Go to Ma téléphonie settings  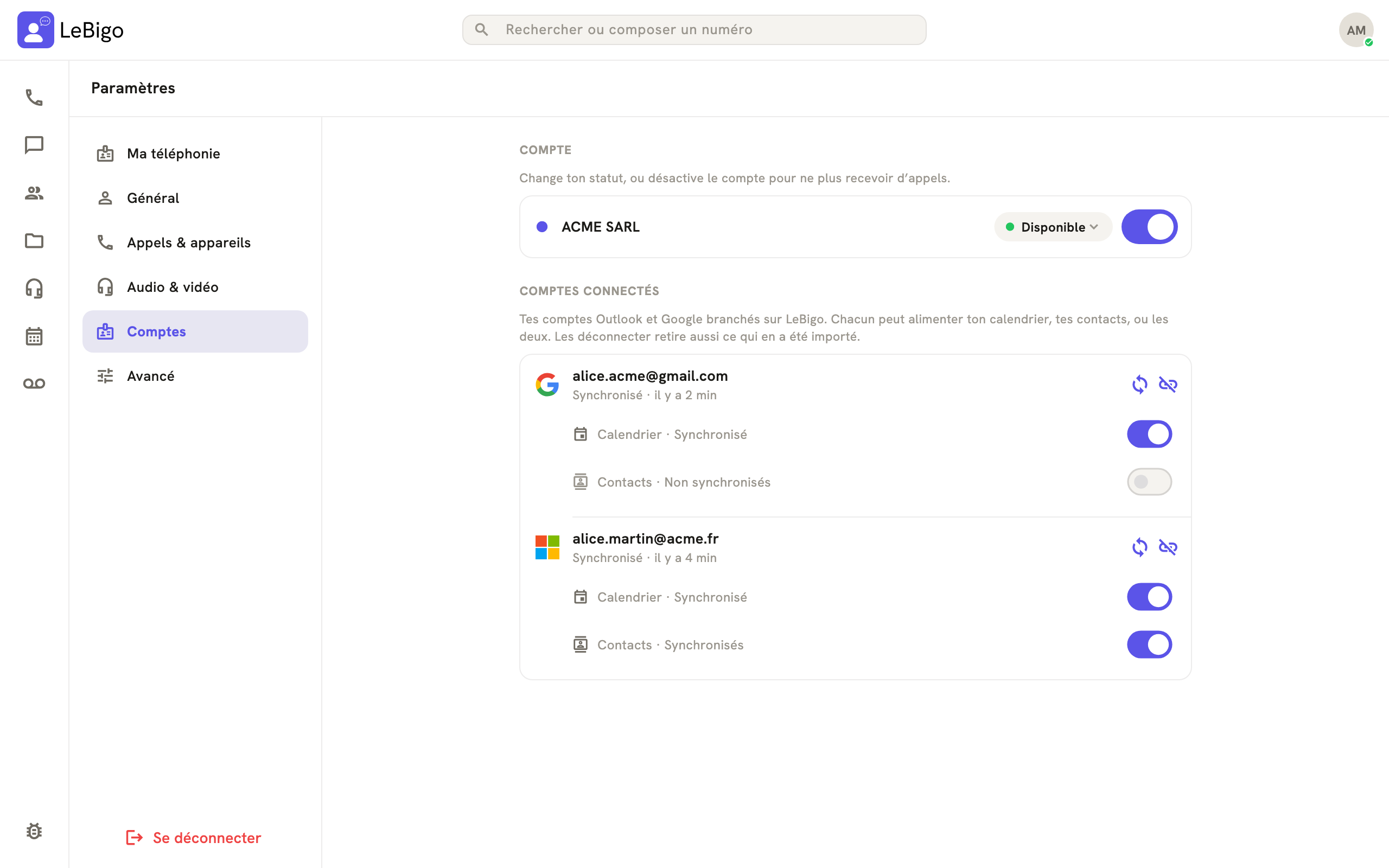195,154
